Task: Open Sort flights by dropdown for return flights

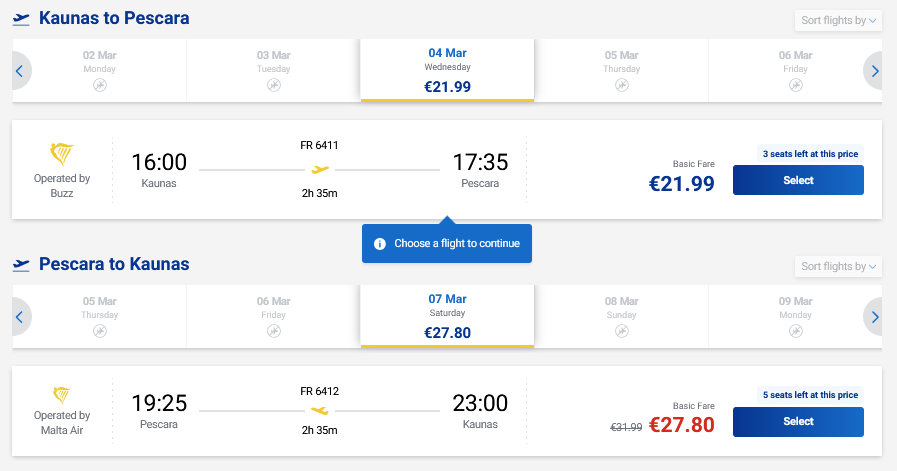Action: [x=838, y=266]
